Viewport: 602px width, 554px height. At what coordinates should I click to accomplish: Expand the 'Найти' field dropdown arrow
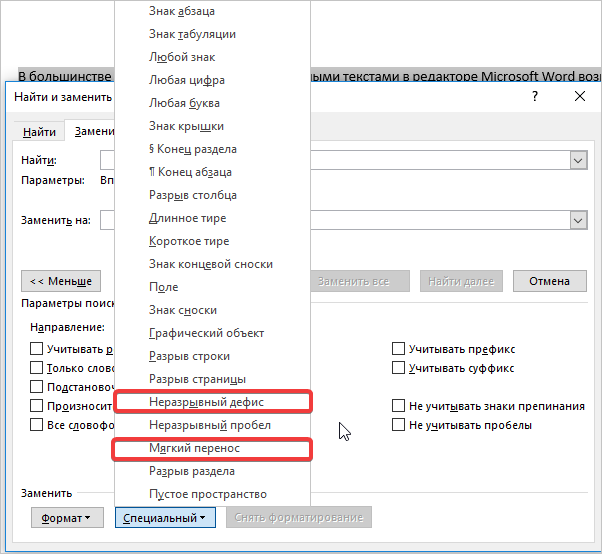pyautogui.click(x=577, y=161)
